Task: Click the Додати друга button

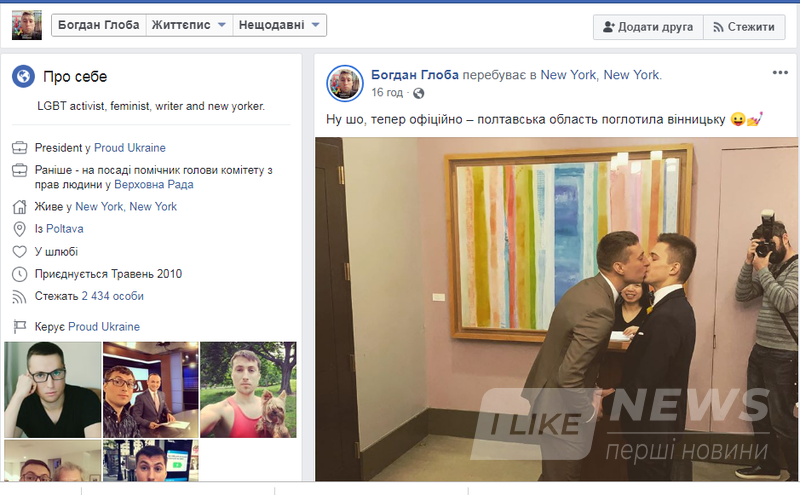Action: tap(648, 27)
